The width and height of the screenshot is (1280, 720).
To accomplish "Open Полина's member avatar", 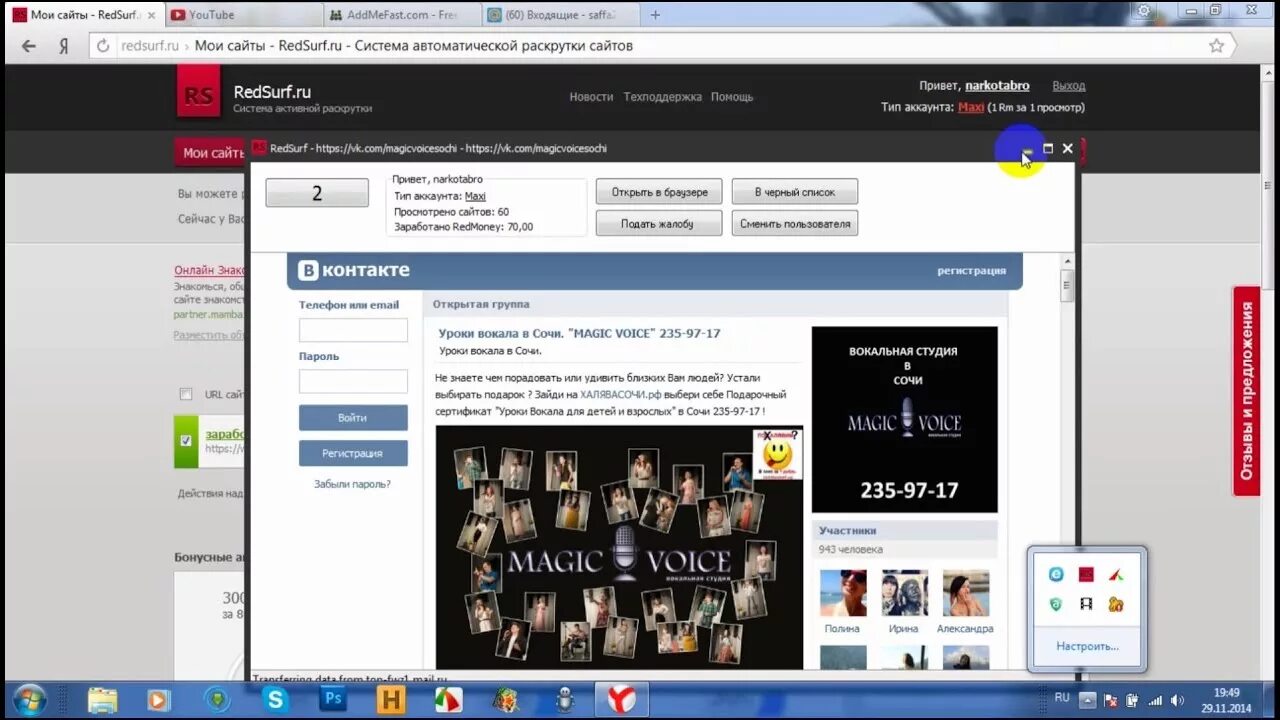I will click(843, 593).
